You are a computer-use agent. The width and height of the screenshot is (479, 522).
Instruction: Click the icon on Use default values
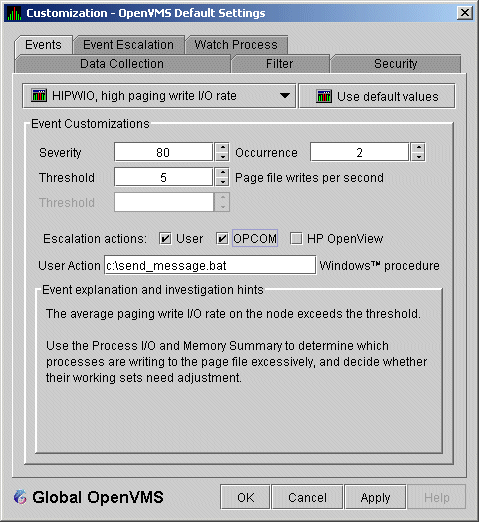[x=324, y=96]
